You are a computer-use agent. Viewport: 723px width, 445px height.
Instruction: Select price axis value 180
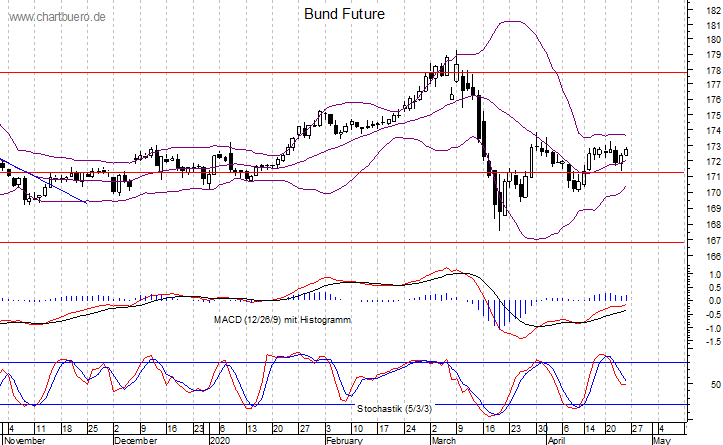coord(713,40)
